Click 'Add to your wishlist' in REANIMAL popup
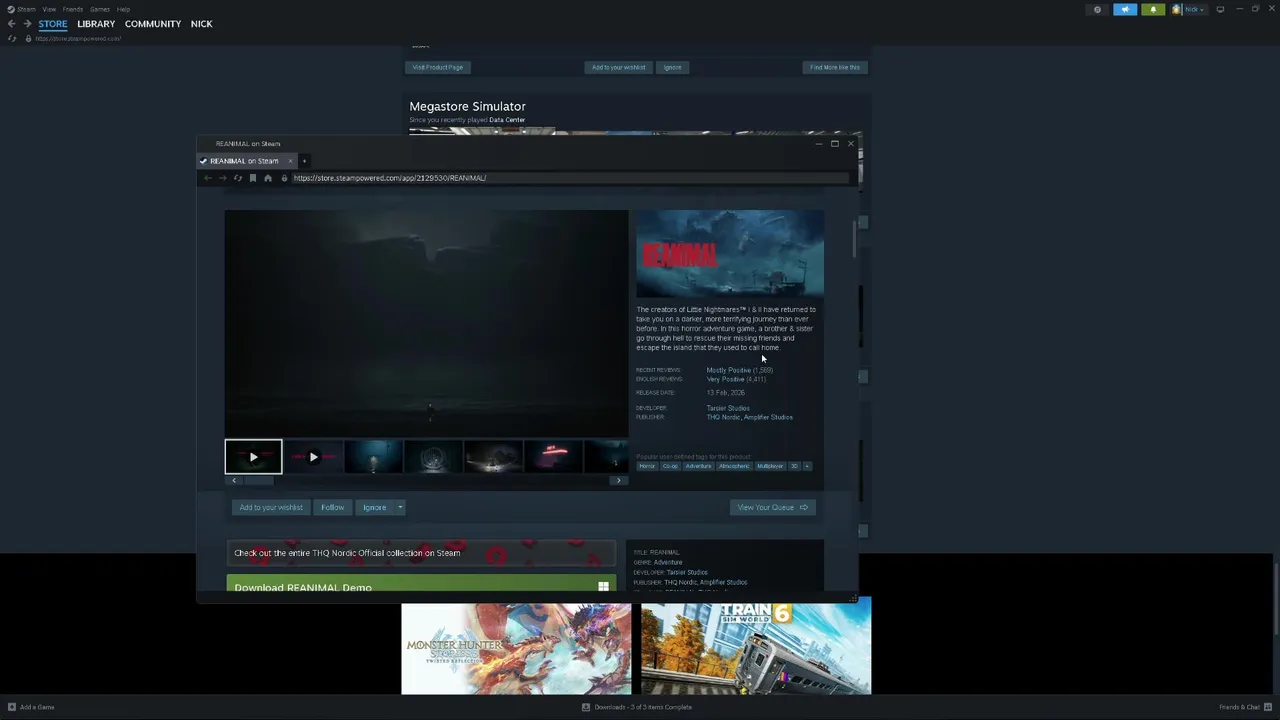This screenshot has height=720, width=1280. coord(271,507)
